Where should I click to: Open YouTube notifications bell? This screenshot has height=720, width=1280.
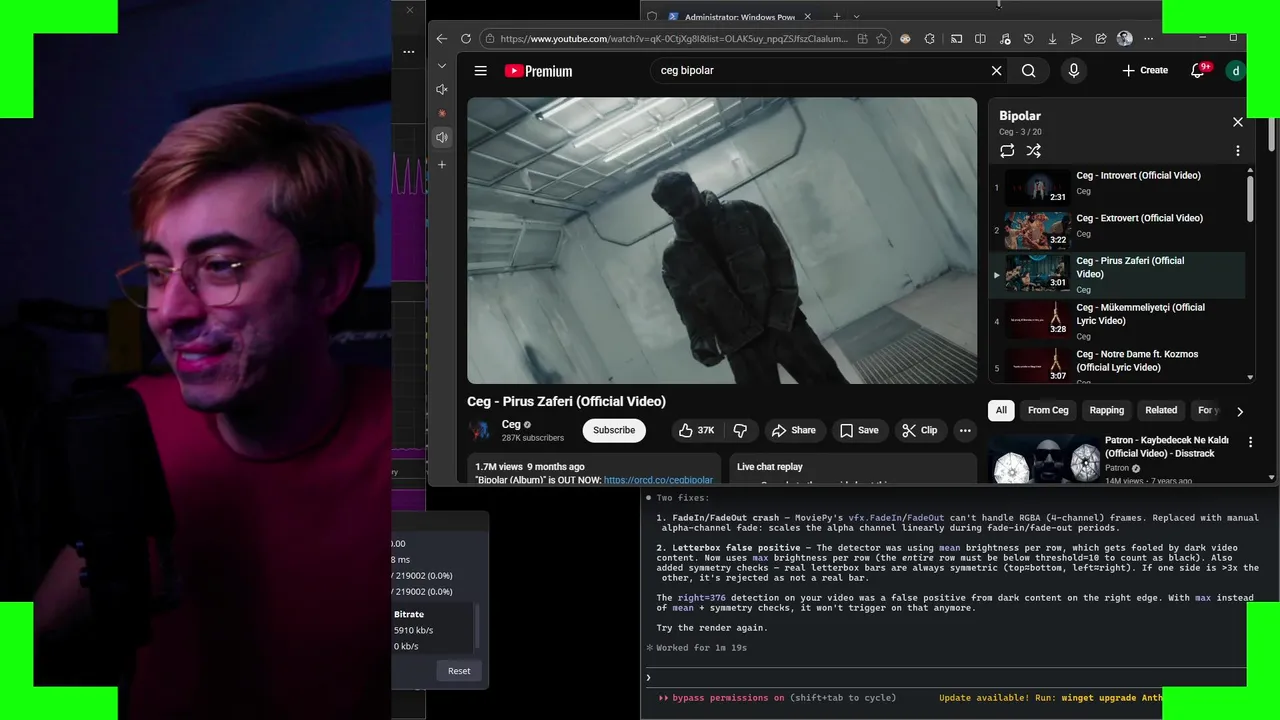1198,71
